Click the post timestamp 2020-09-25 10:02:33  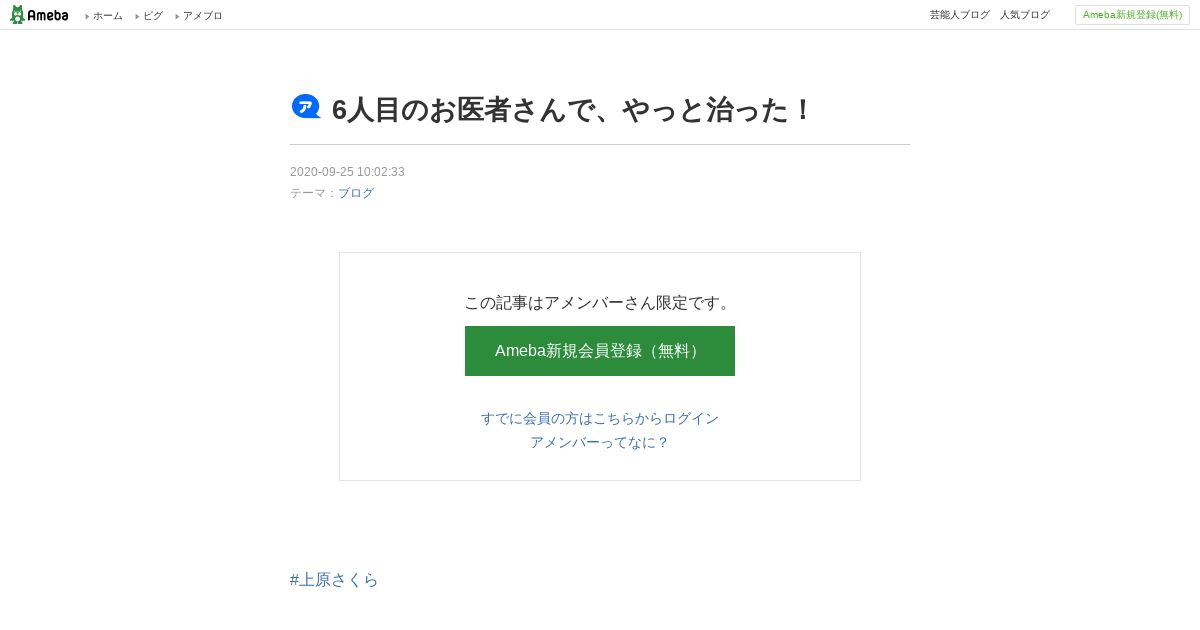click(347, 172)
